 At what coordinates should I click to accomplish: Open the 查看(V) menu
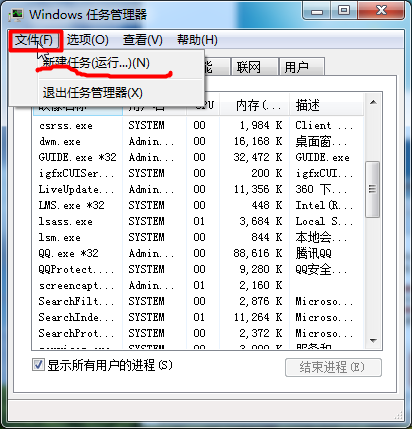tap(143, 40)
